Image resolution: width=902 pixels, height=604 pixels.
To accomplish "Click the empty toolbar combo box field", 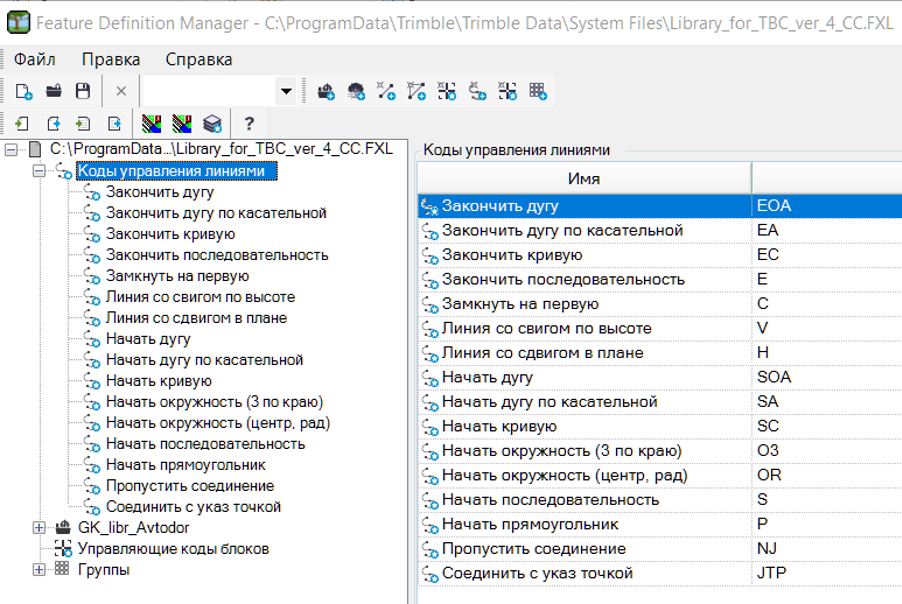I will pyautogui.click(x=210, y=91).
